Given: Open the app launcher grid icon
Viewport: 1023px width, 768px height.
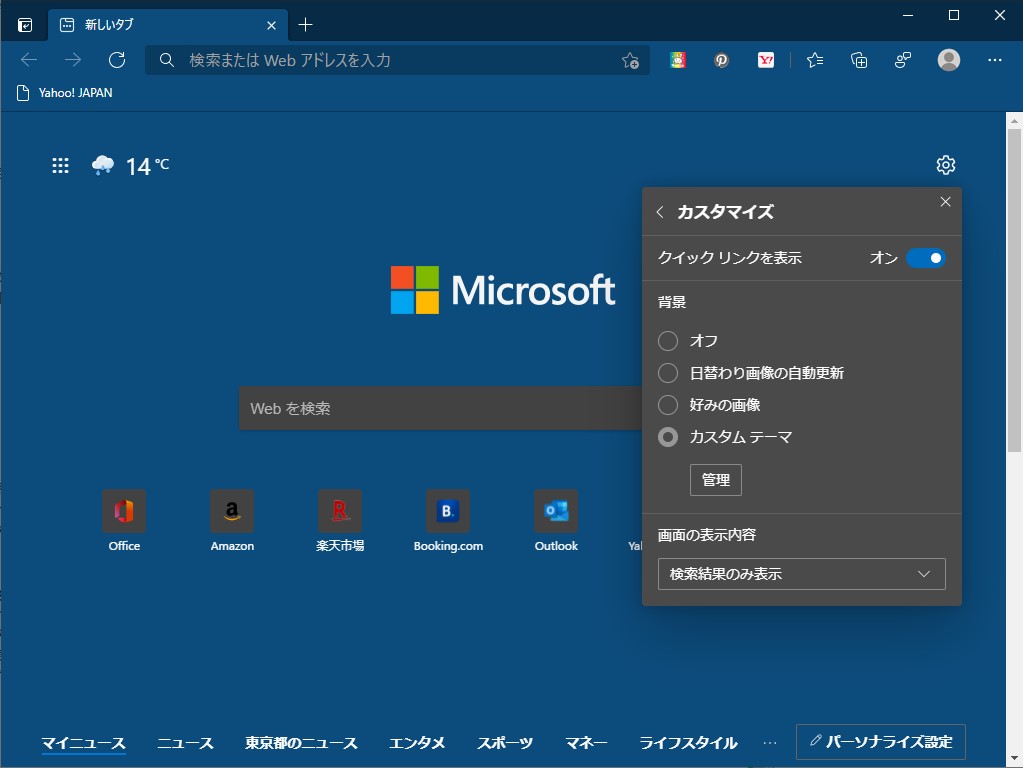Looking at the screenshot, I should [60, 165].
